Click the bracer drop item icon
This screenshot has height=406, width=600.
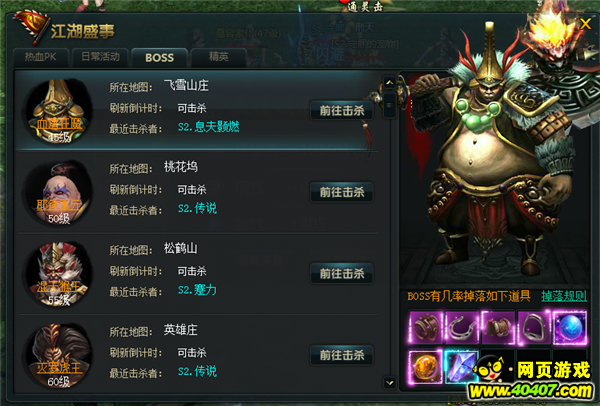[497, 328]
